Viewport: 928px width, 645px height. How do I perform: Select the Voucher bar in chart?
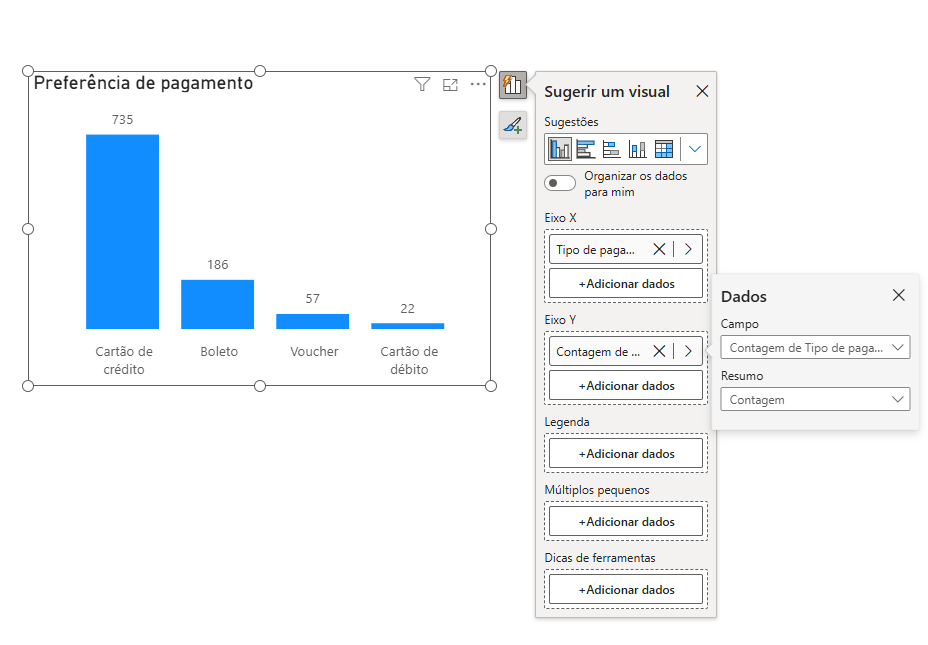click(312, 321)
